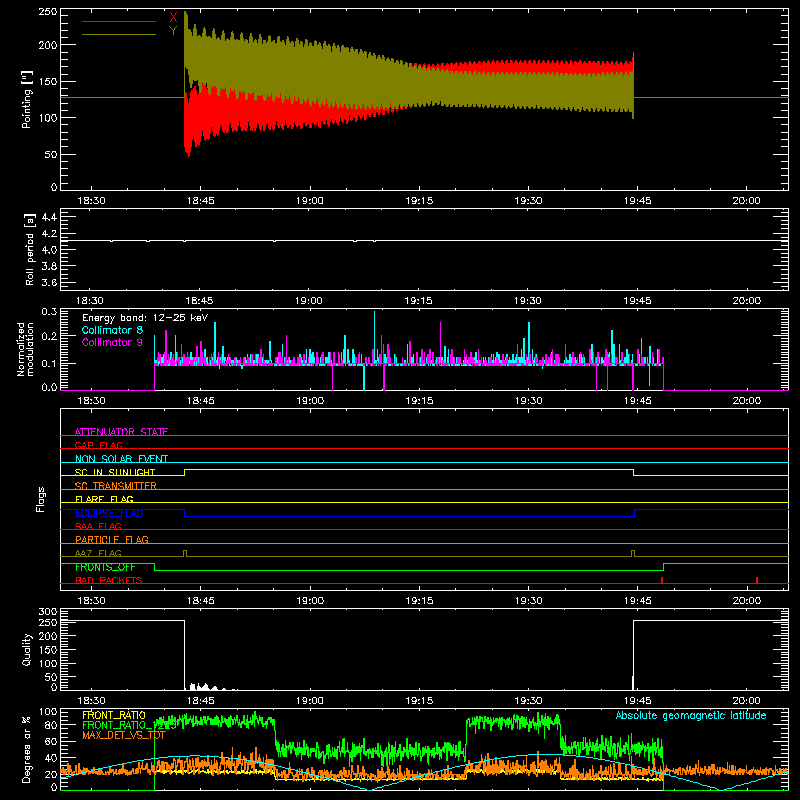Click the olive flag label below PARTICLE_FLAG
The width and height of the screenshot is (800, 800).
tap(98, 553)
